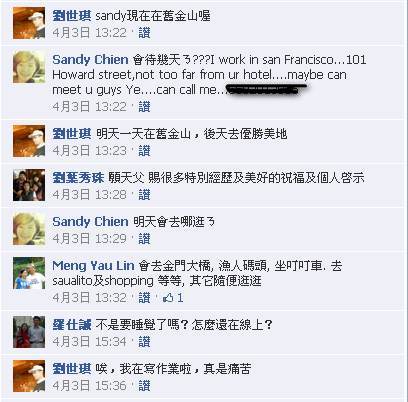Click the like count number 1
Screen dimensions: 408x402
tap(180, 298)
